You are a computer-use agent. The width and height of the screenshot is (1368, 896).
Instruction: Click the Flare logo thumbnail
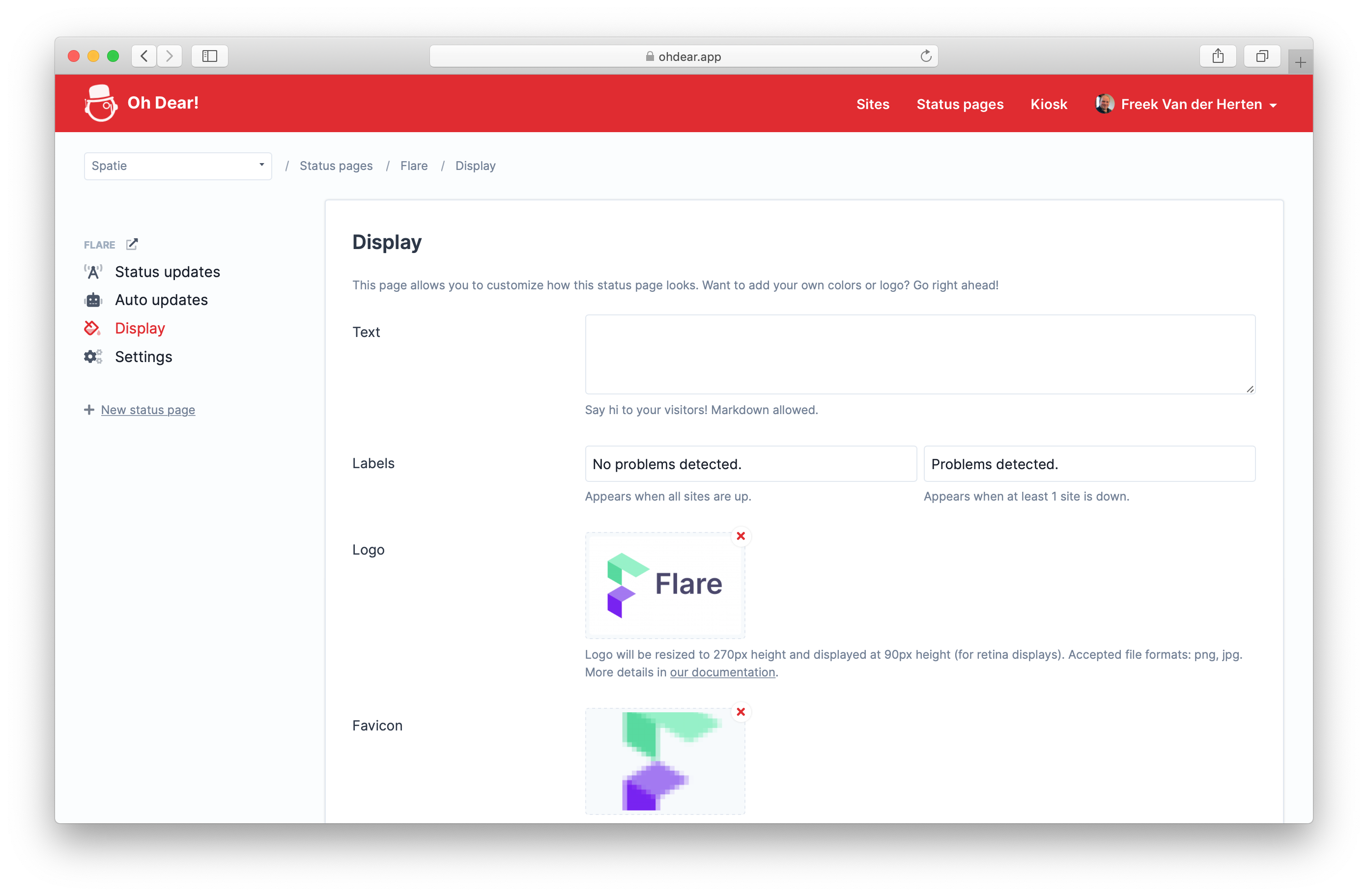665,585
